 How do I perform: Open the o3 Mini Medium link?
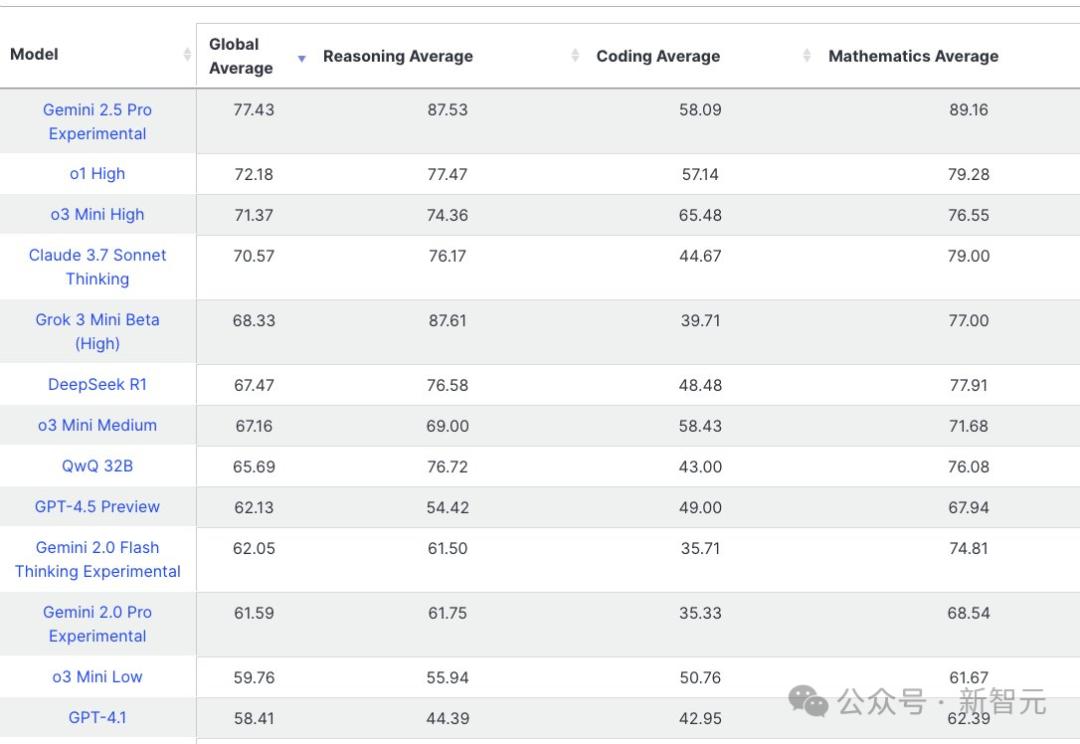tap(97, 425)
